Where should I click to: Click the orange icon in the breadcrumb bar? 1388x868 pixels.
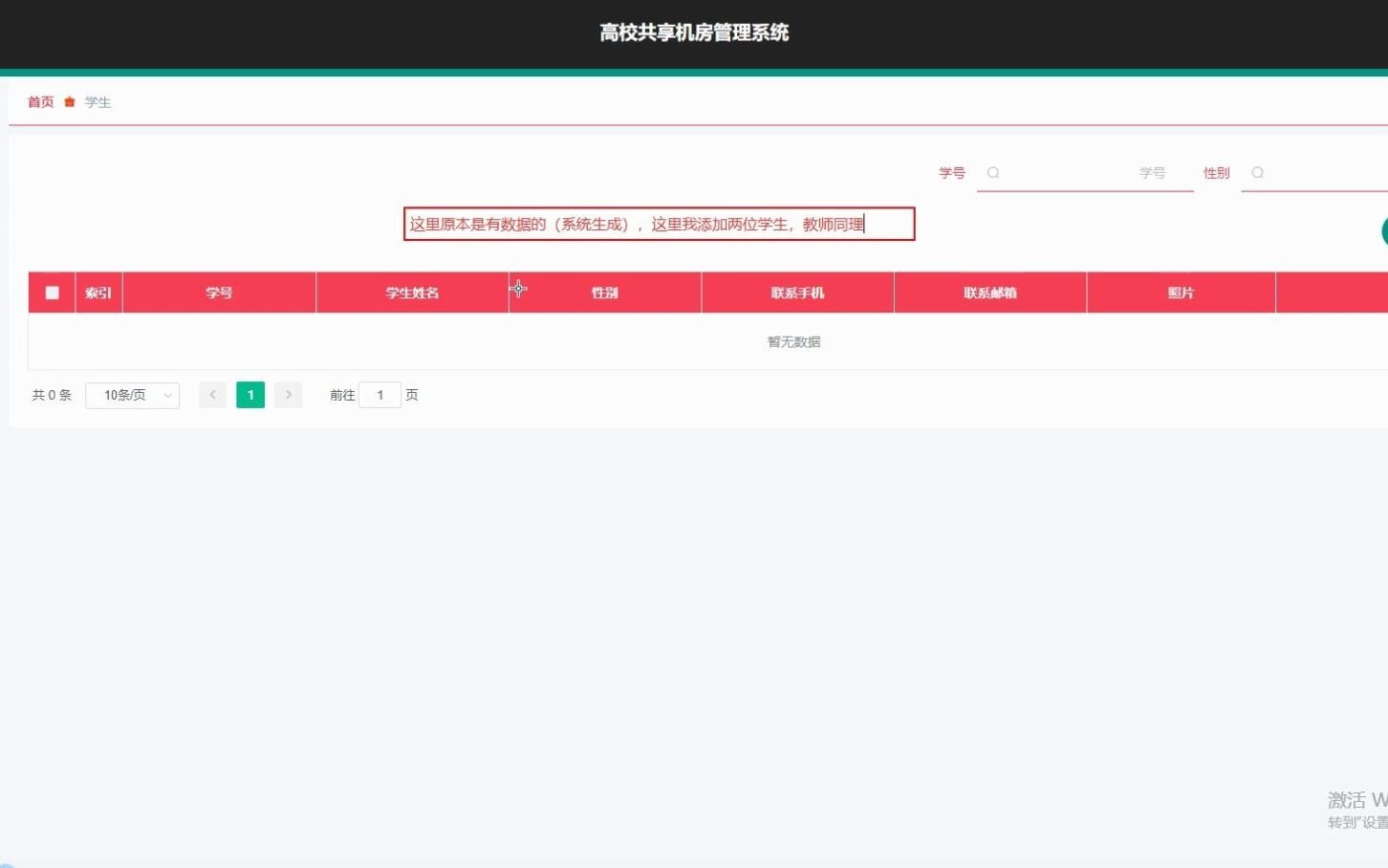68,101
